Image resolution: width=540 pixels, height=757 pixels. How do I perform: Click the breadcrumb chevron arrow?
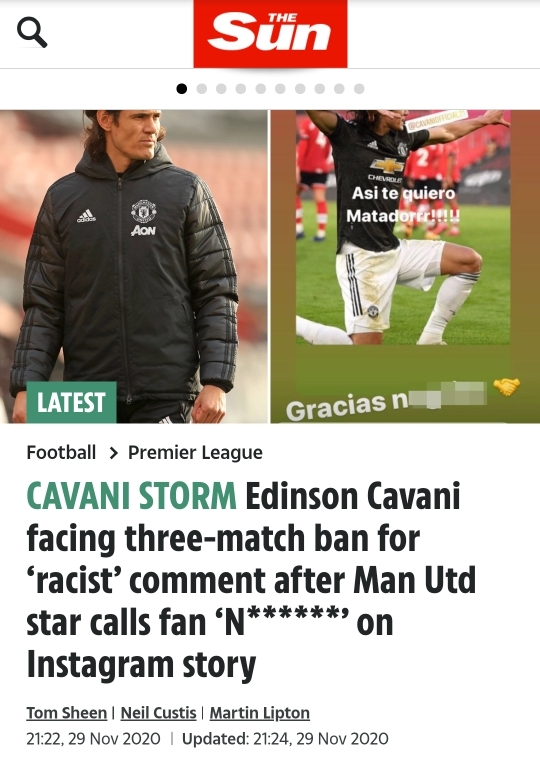click(x=113, y=453)
